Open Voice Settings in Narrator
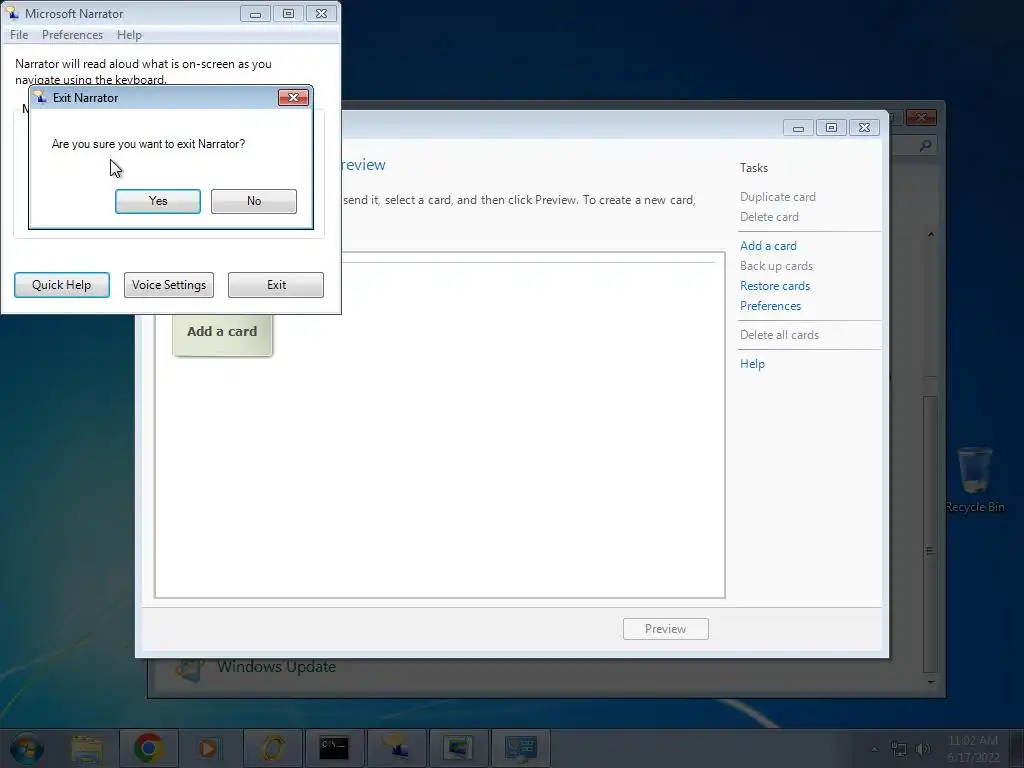The width and height of the screenshot is (1024, 768). click(x=168, y=285)
